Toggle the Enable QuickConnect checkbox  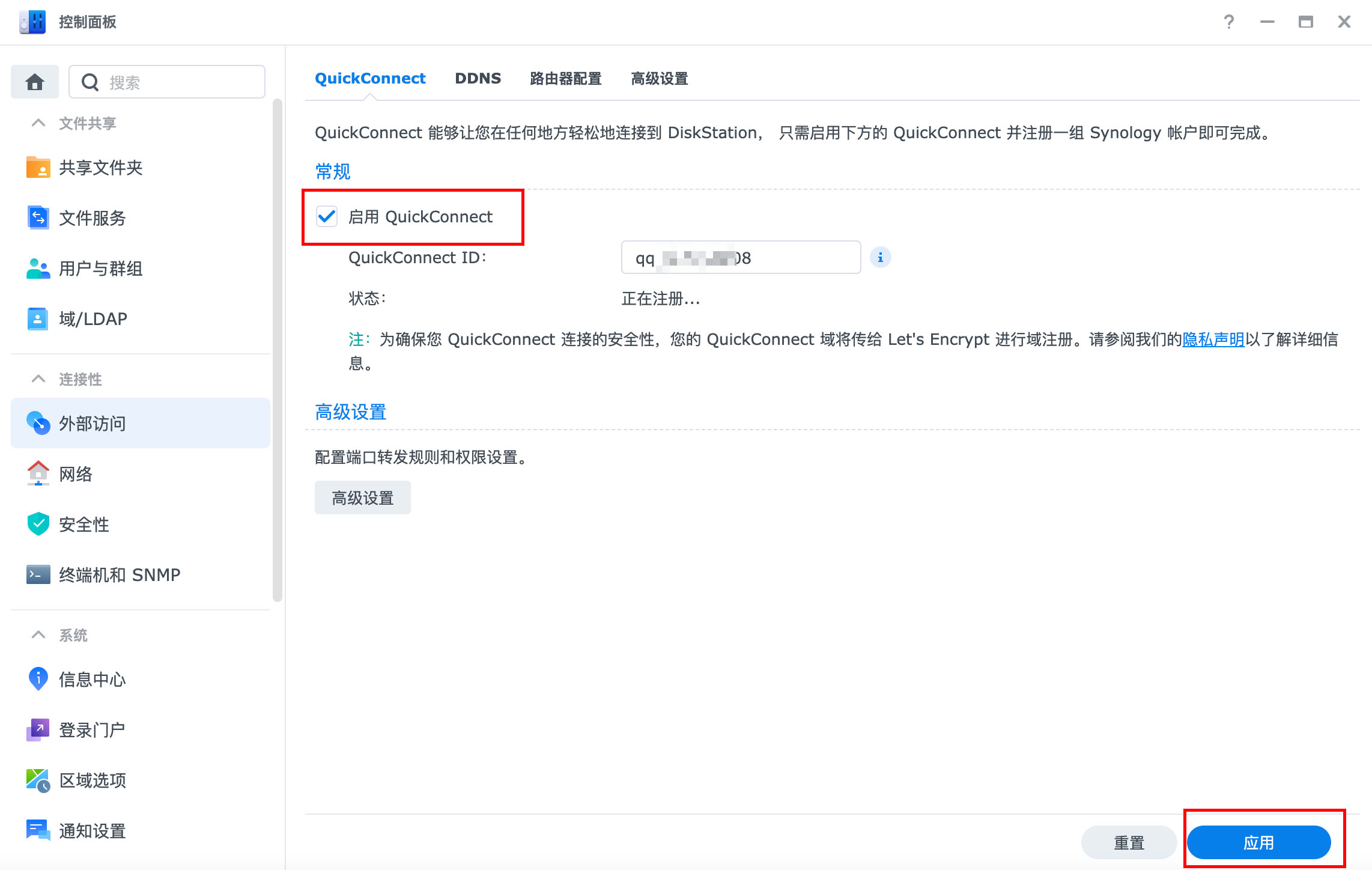point(327,217)
